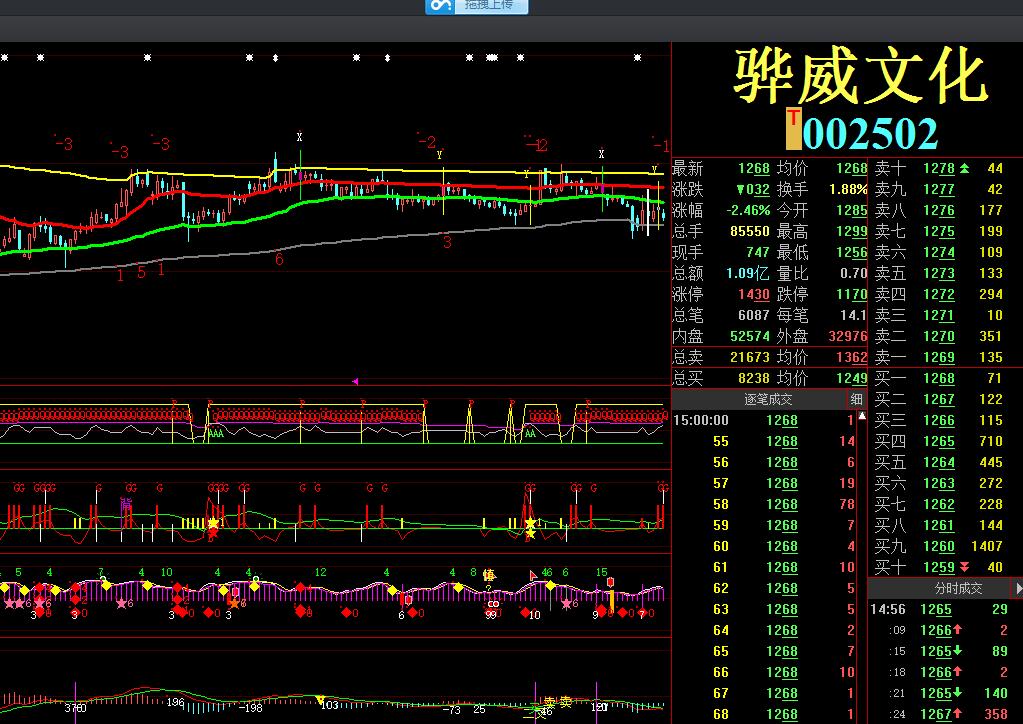Switch to the 分时成交 tab

tap(958, 588)
